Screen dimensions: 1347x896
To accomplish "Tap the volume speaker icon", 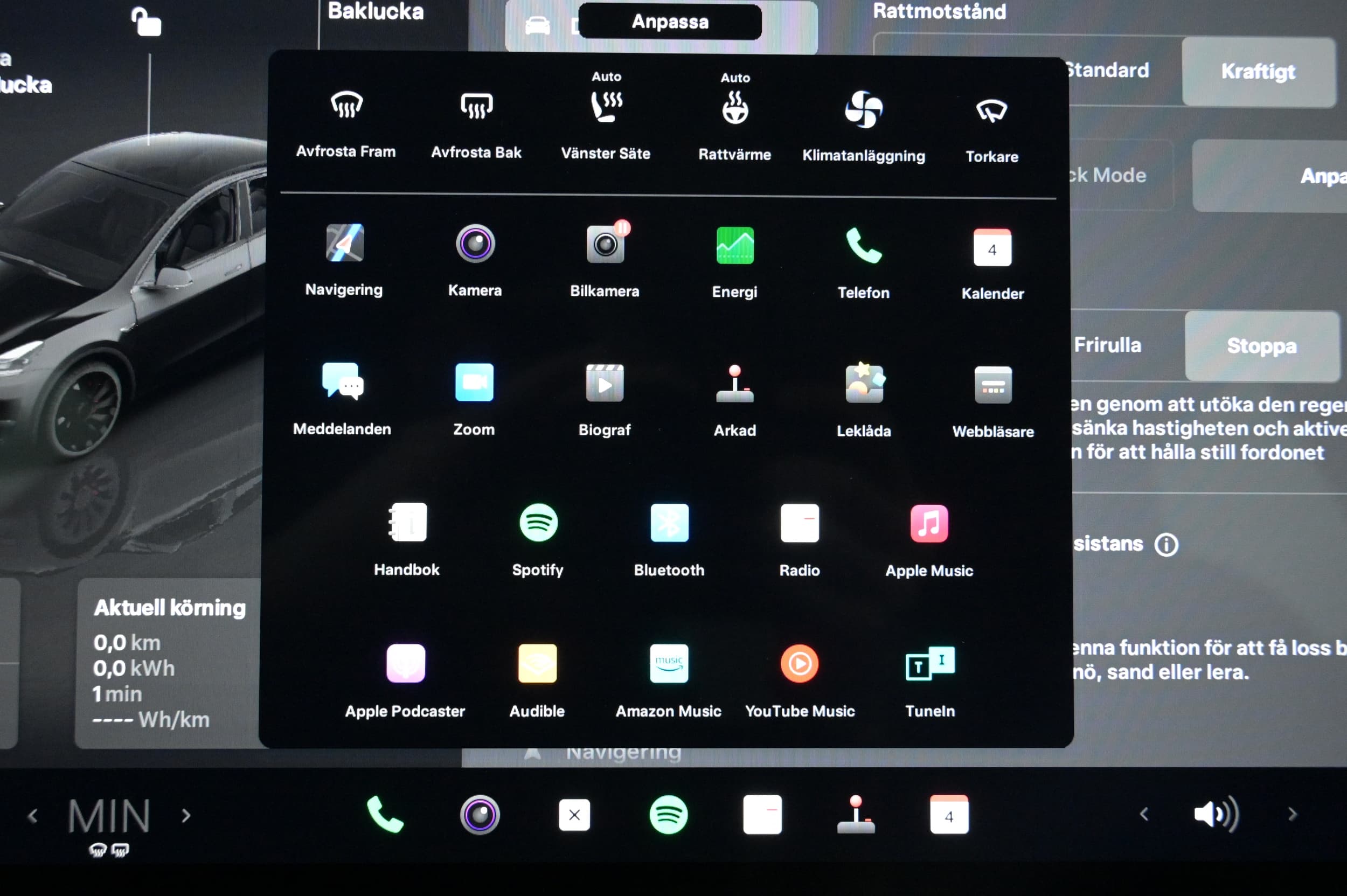I will pyautogui.click(x=1217, y=814).
